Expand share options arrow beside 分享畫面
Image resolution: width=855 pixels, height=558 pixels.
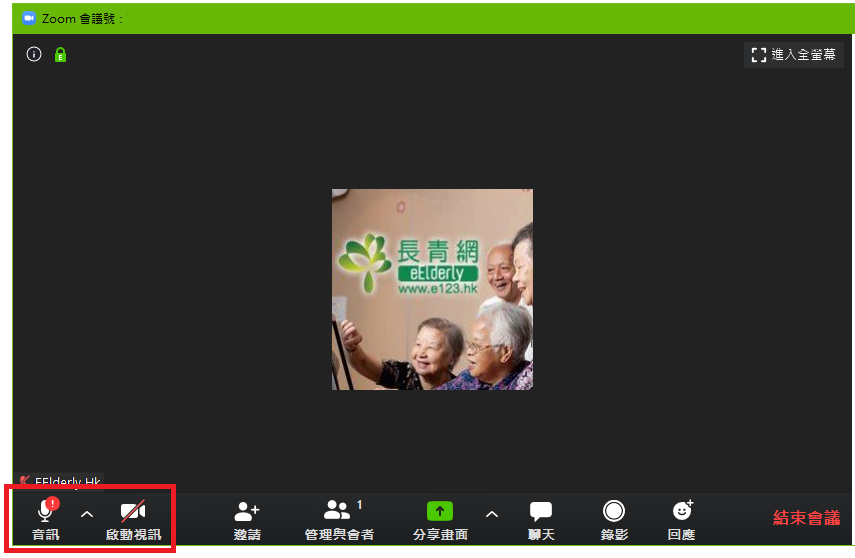pos(491,514)
